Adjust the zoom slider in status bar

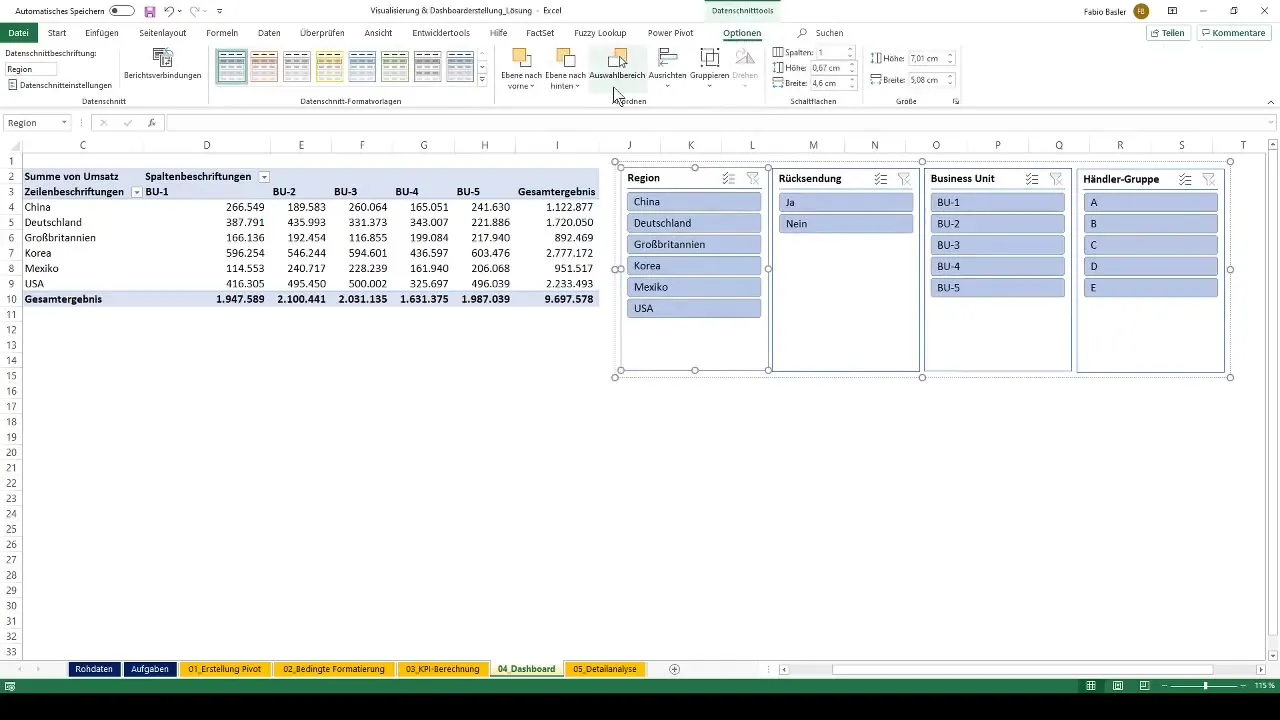point(1205,686)
